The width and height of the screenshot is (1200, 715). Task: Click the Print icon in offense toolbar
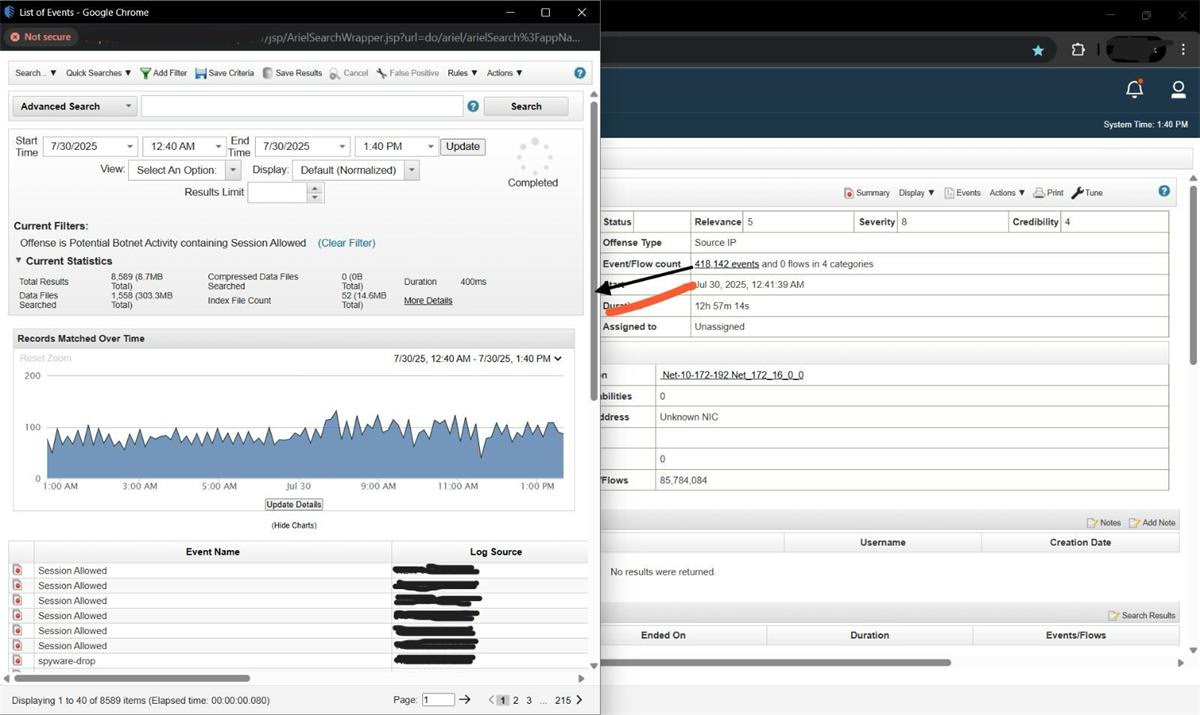pos(1039,193)
